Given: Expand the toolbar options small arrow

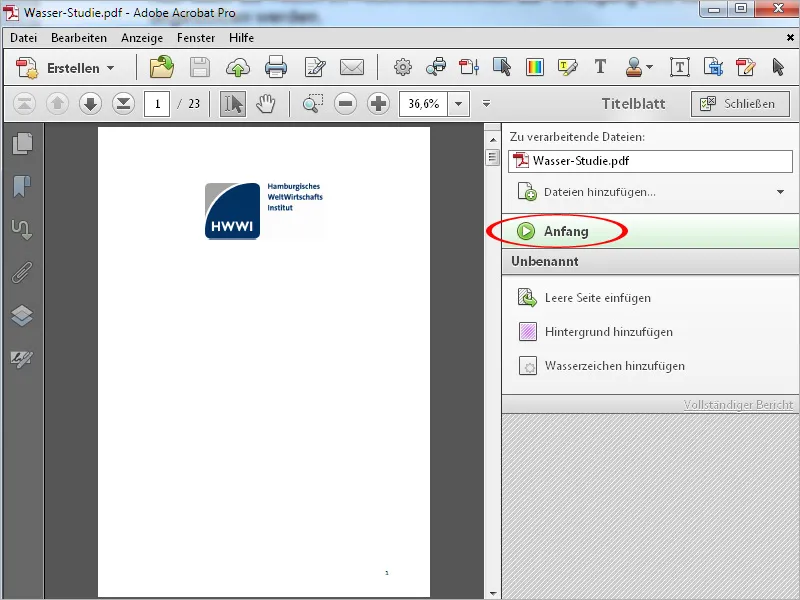Looking at the screenshot, I should click(486, 104).
